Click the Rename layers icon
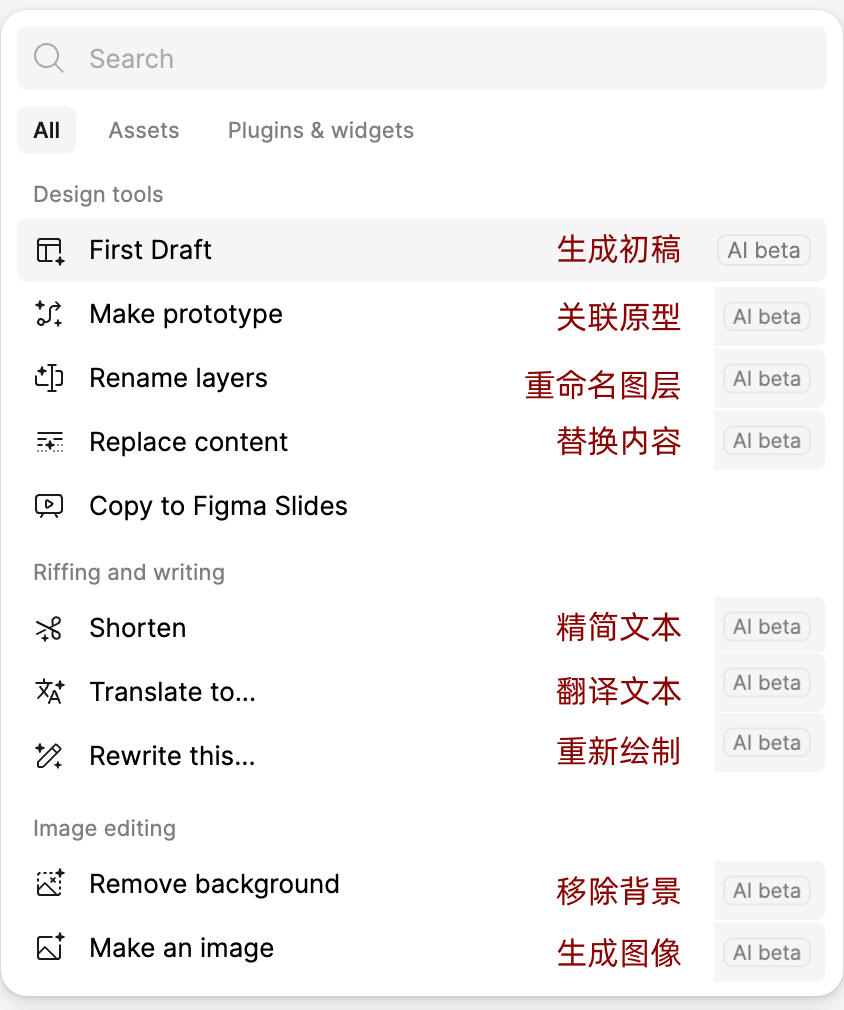 click(x=50, y=378)
